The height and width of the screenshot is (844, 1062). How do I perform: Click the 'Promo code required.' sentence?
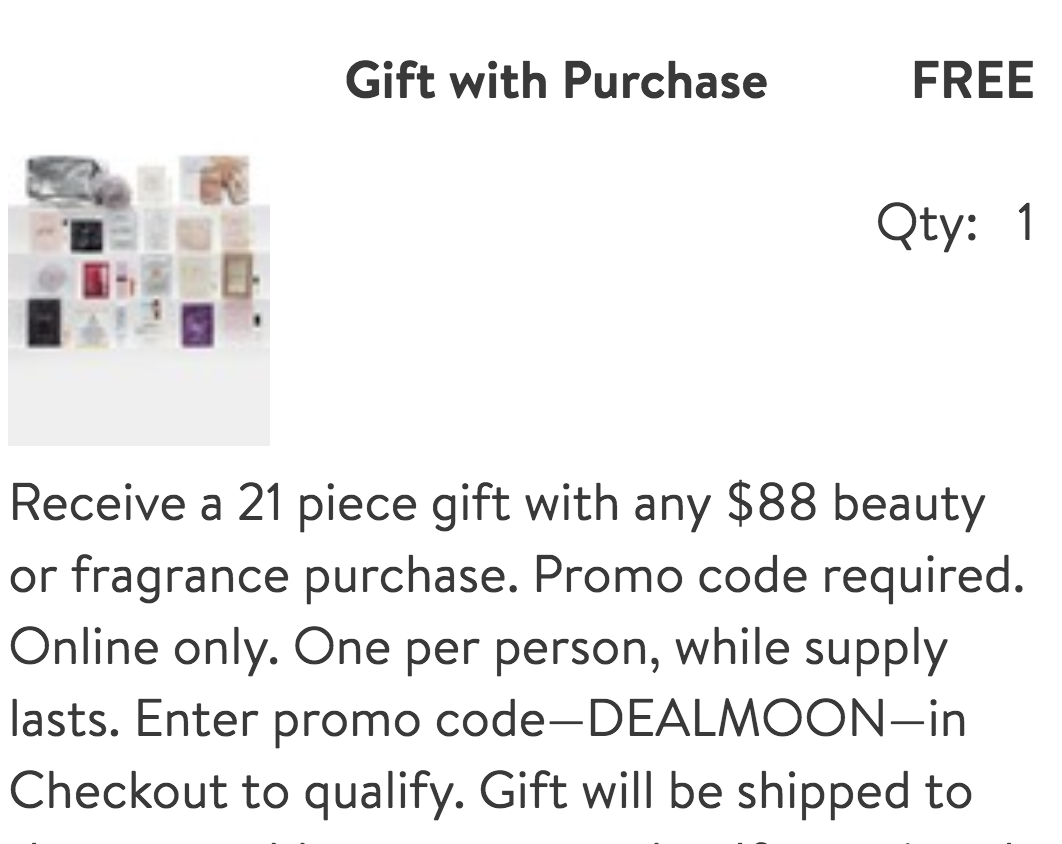[x=778, y=577]
